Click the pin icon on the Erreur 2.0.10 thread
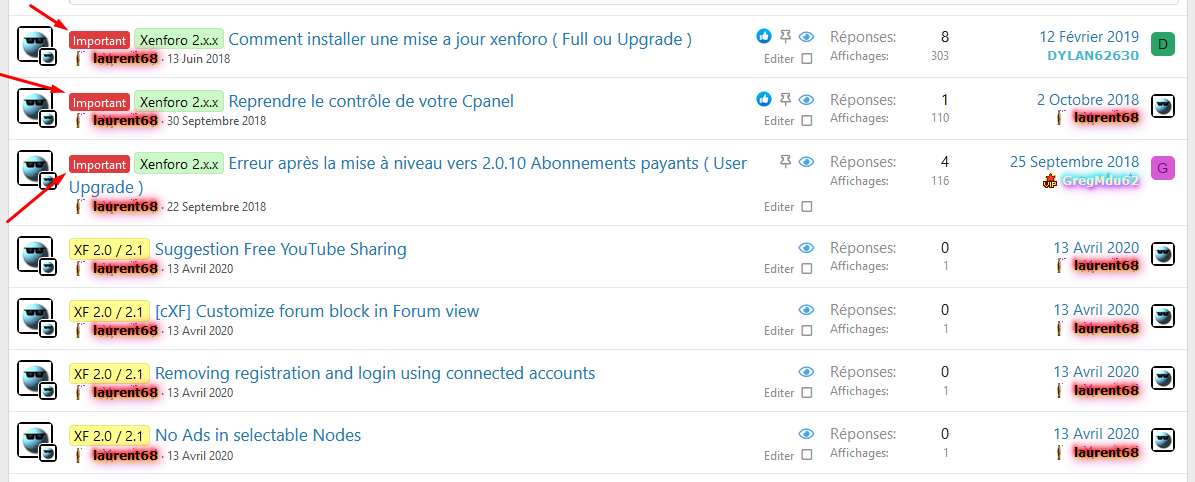1195x482 pixels. [x=786, y=161]
